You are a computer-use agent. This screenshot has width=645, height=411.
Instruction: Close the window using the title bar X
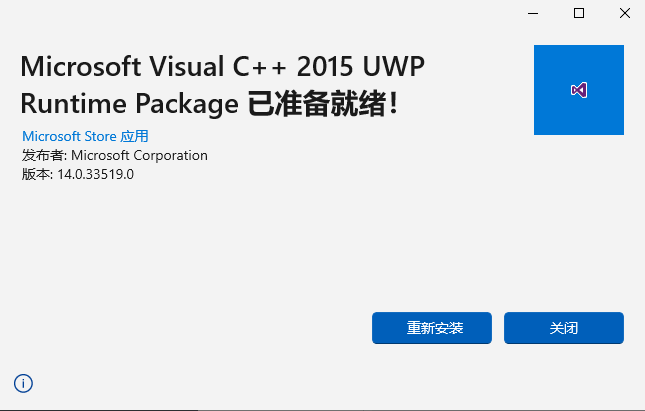623,13
